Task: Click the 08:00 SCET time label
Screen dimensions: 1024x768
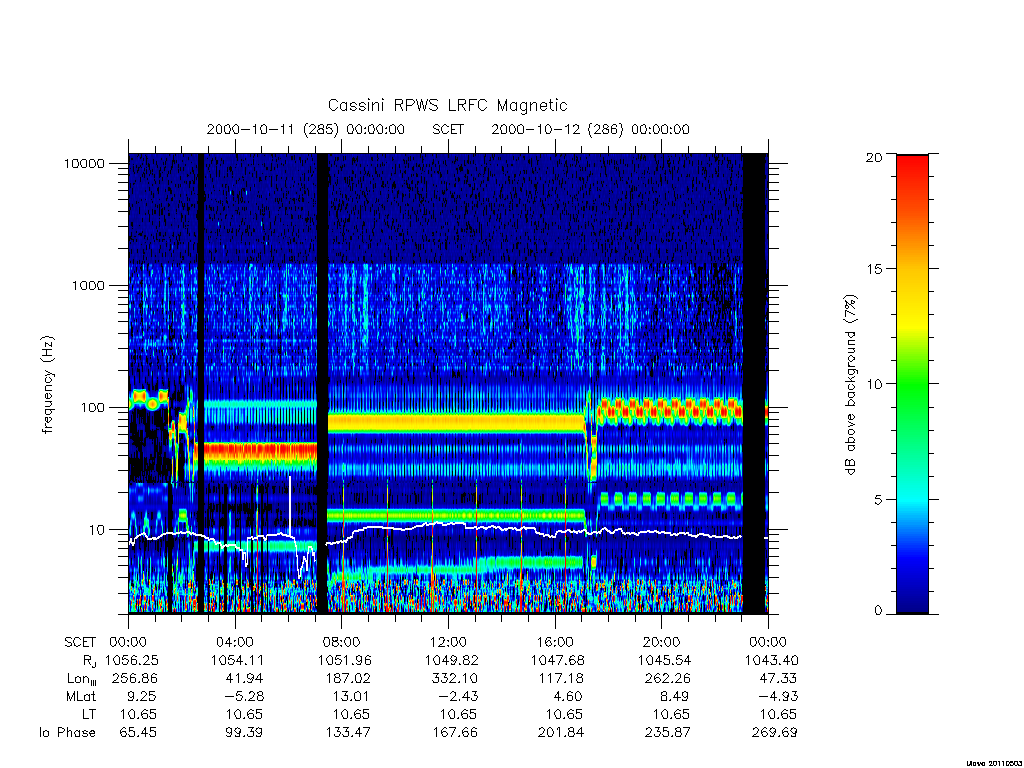Action: 342,642
